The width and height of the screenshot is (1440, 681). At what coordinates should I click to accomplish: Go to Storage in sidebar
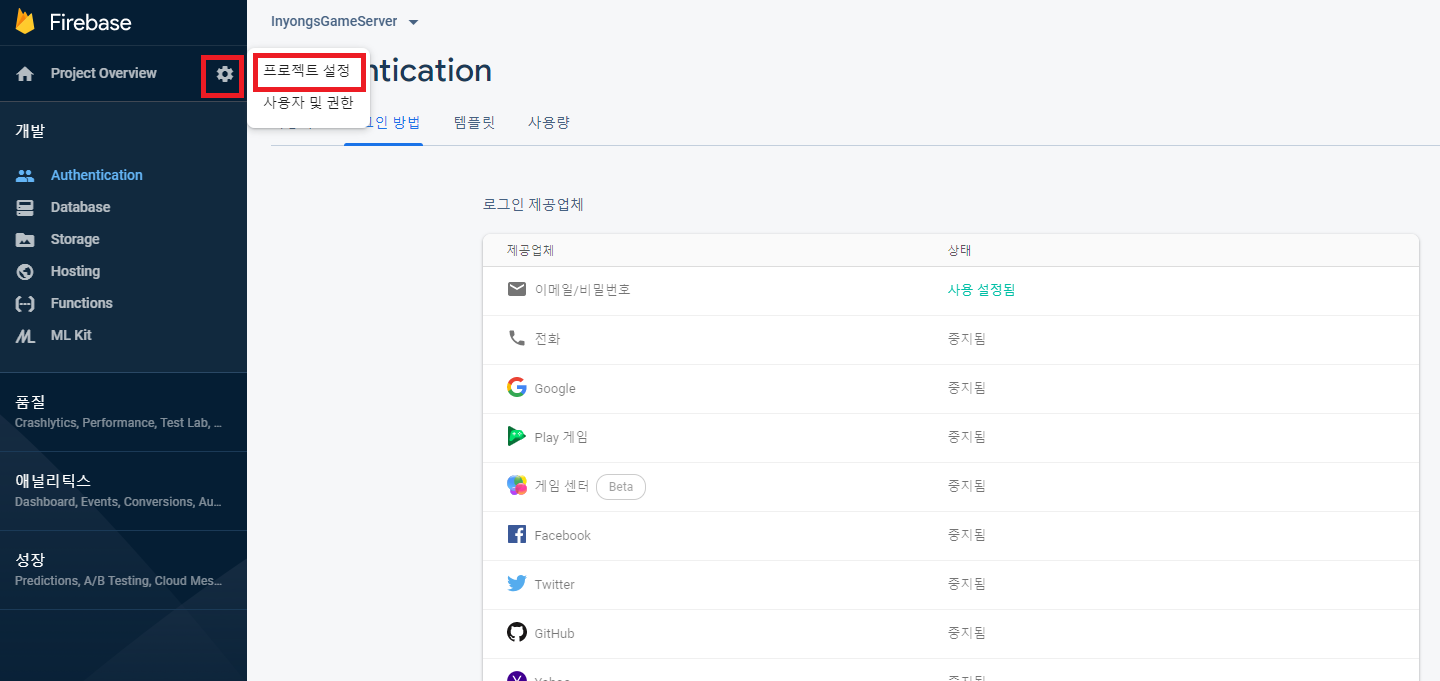tap(75, 239)
